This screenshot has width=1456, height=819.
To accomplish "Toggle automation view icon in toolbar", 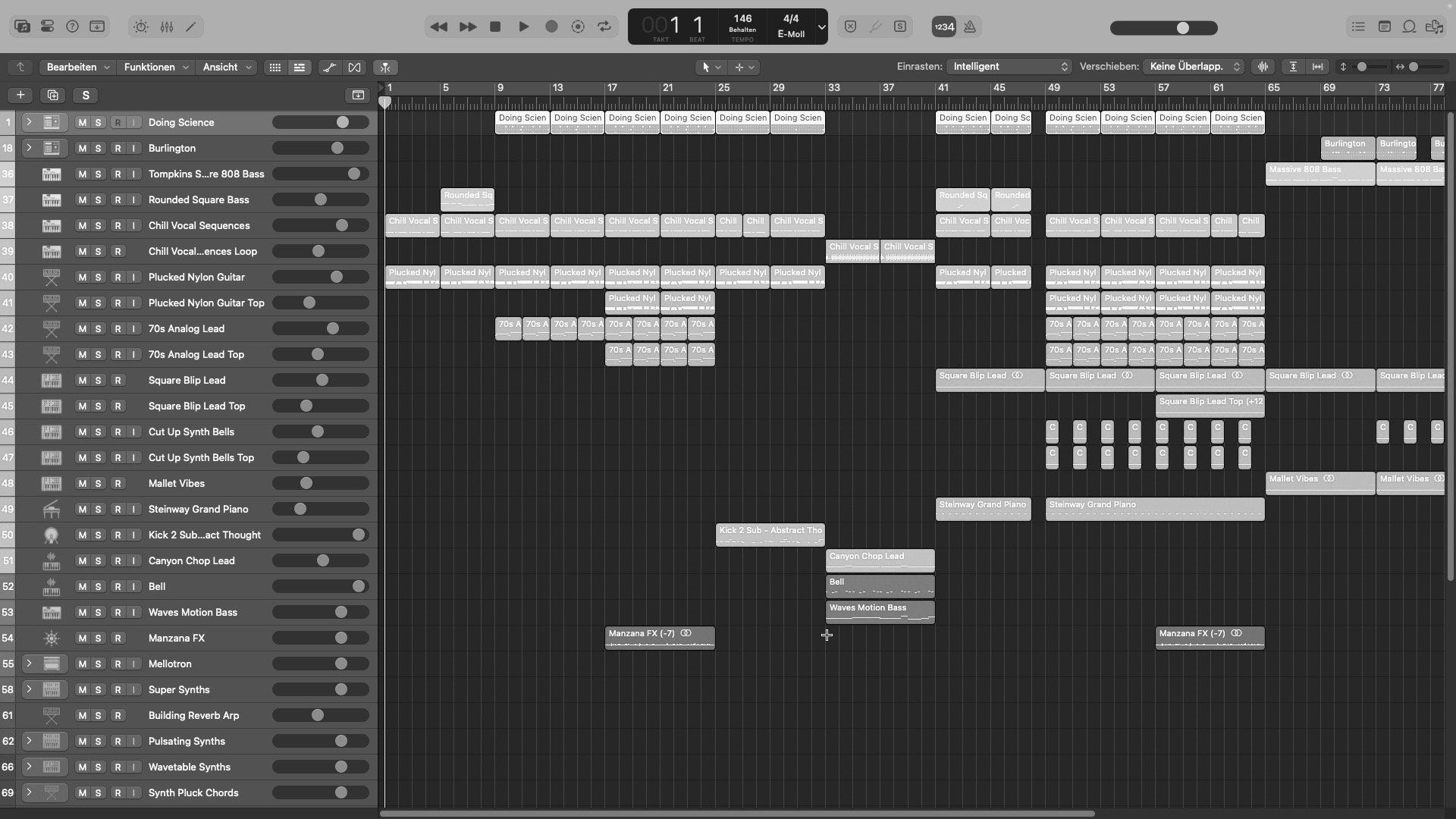I will [329, 67].
